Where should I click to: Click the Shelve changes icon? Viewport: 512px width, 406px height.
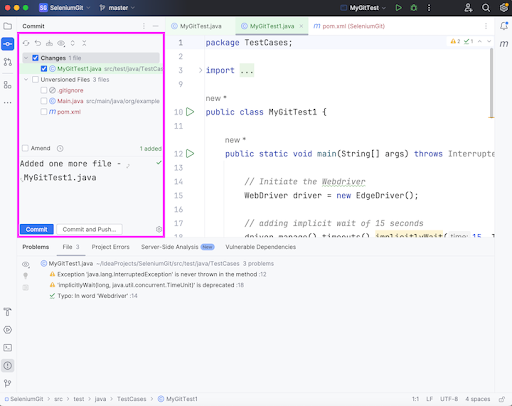tap(49, 43)
